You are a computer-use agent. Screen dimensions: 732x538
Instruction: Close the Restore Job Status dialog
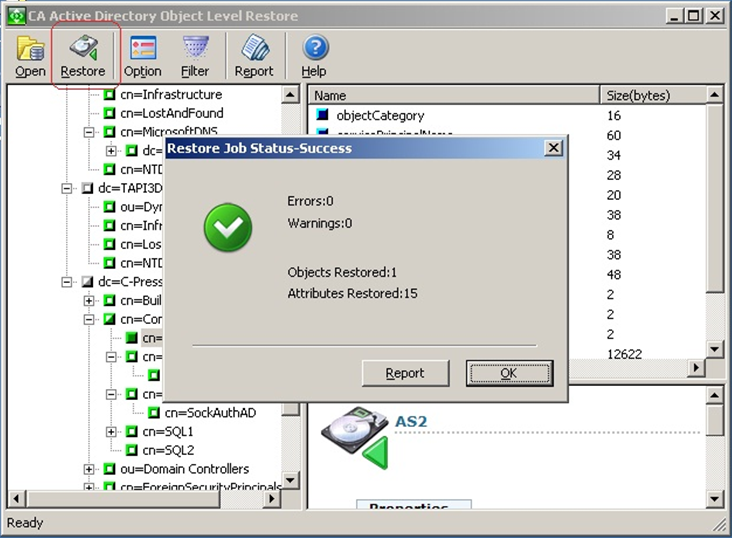(x=553, y=148)
